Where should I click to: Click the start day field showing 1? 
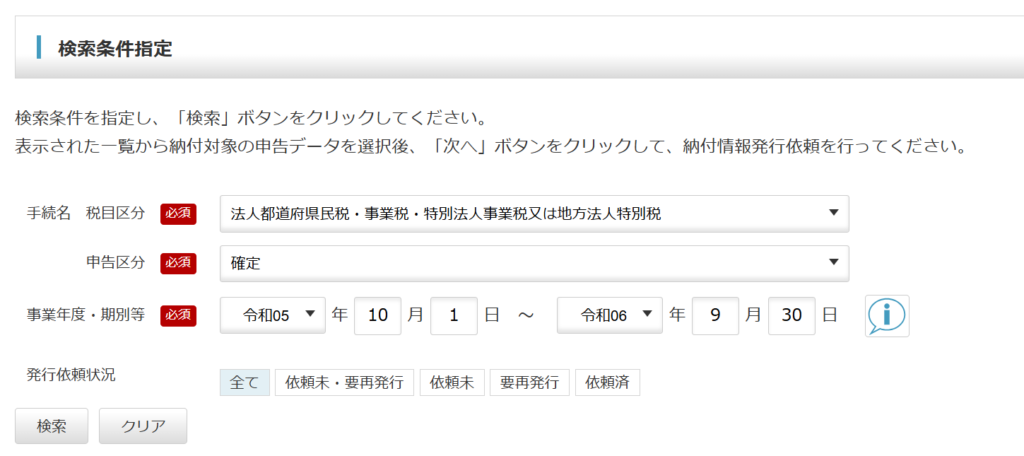[x=454, y=315]
